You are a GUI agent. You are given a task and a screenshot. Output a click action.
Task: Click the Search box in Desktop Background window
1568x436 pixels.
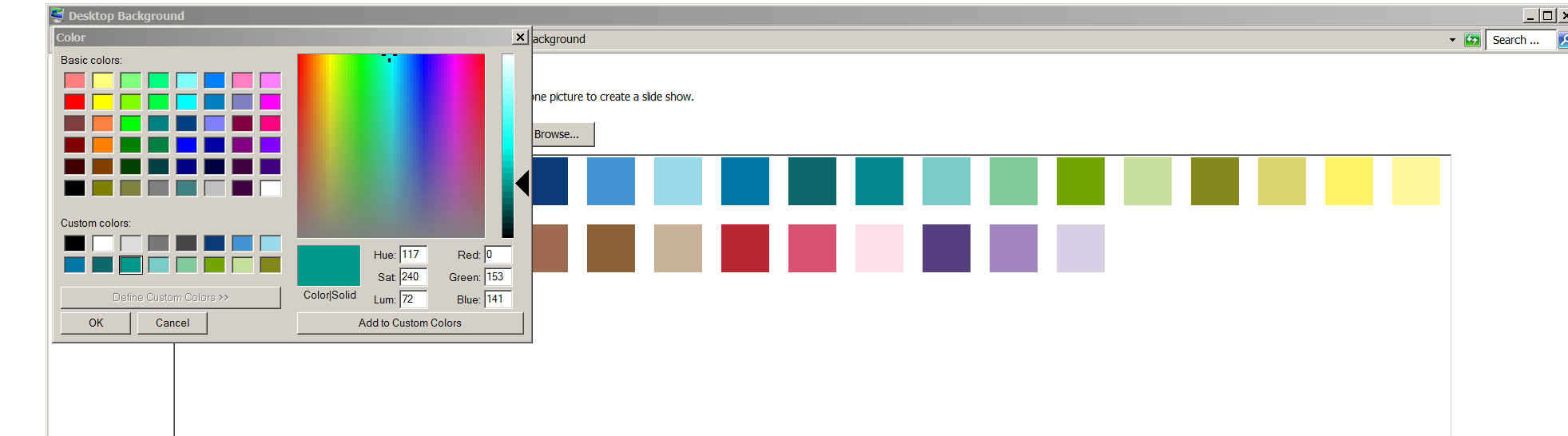pos(1520,40)
